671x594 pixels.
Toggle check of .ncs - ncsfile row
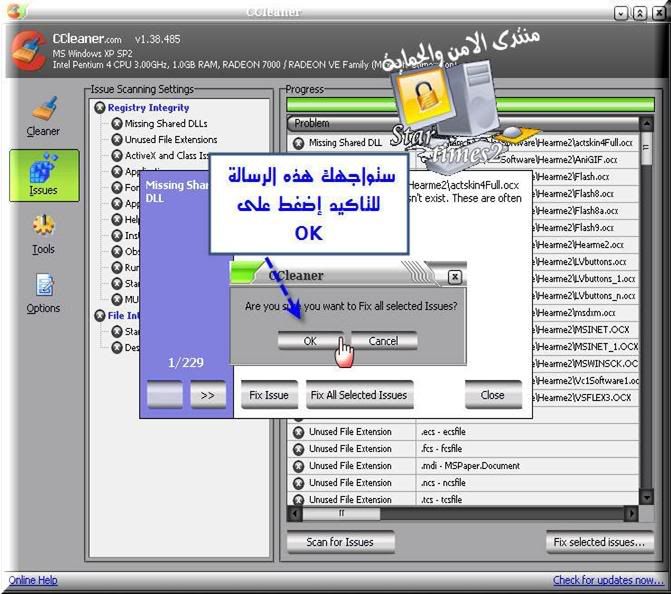299,483
